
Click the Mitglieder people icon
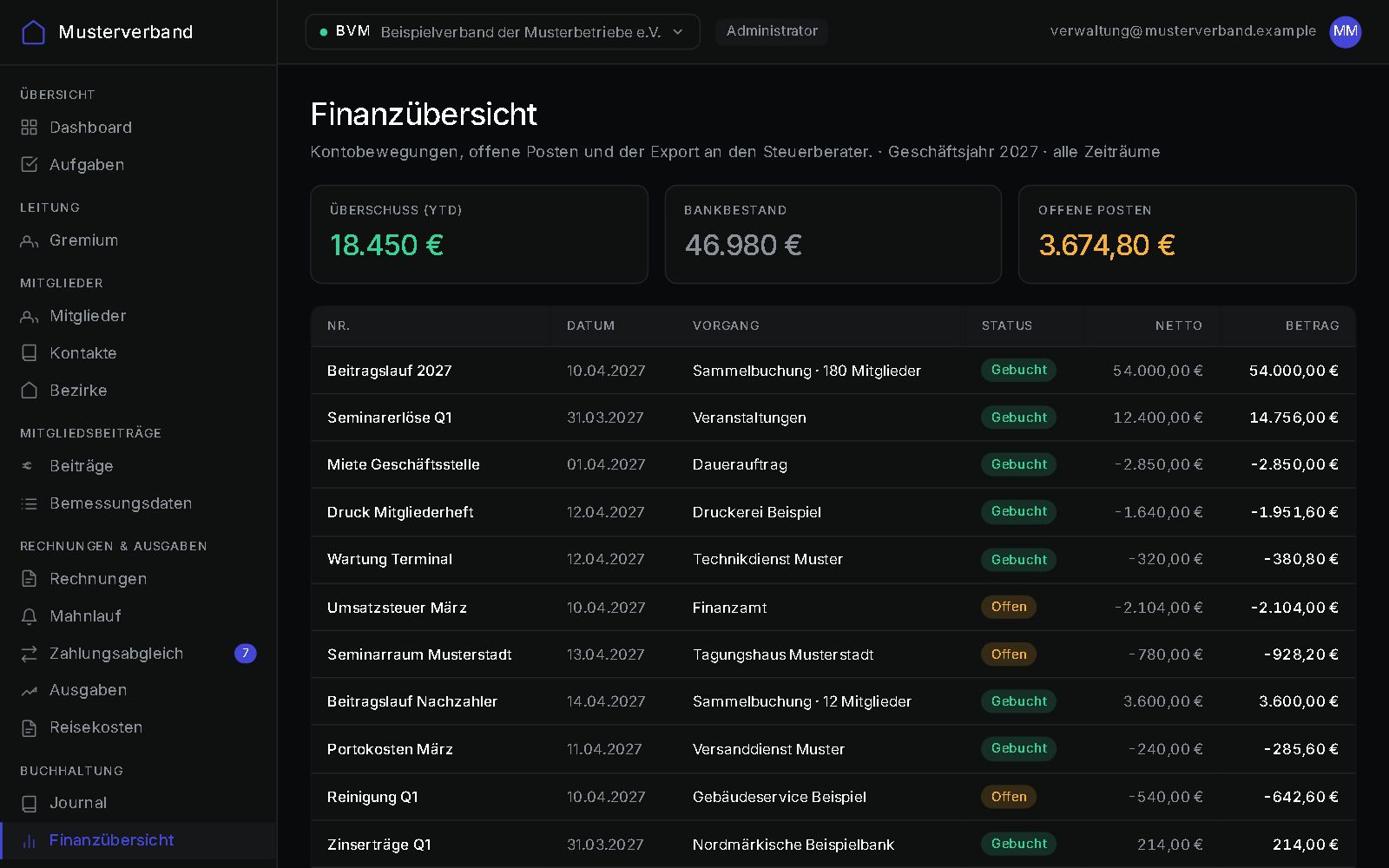[30, 316]
